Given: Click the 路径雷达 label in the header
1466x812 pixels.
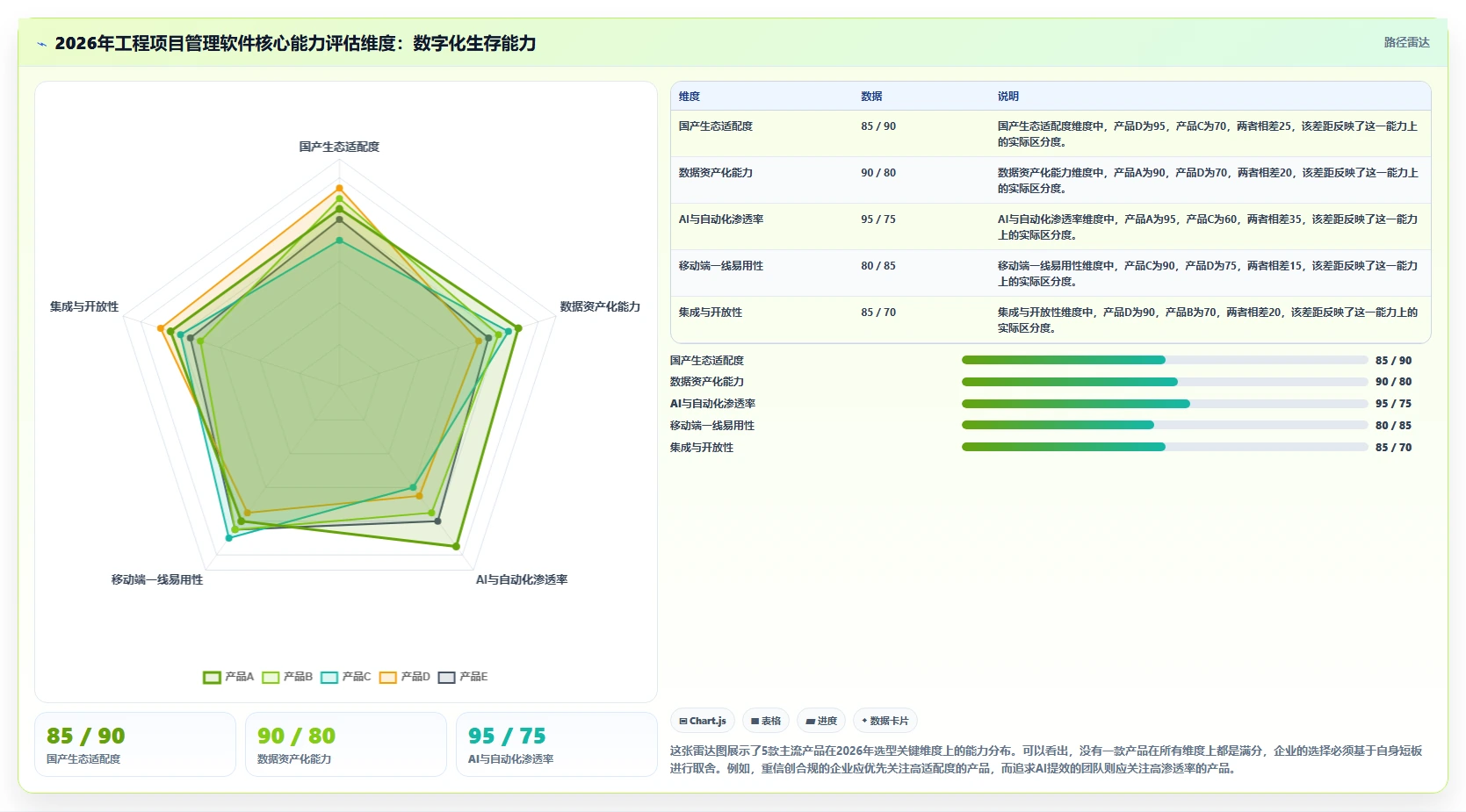Looking at the screenshot, I should (x=1406, y=42).
